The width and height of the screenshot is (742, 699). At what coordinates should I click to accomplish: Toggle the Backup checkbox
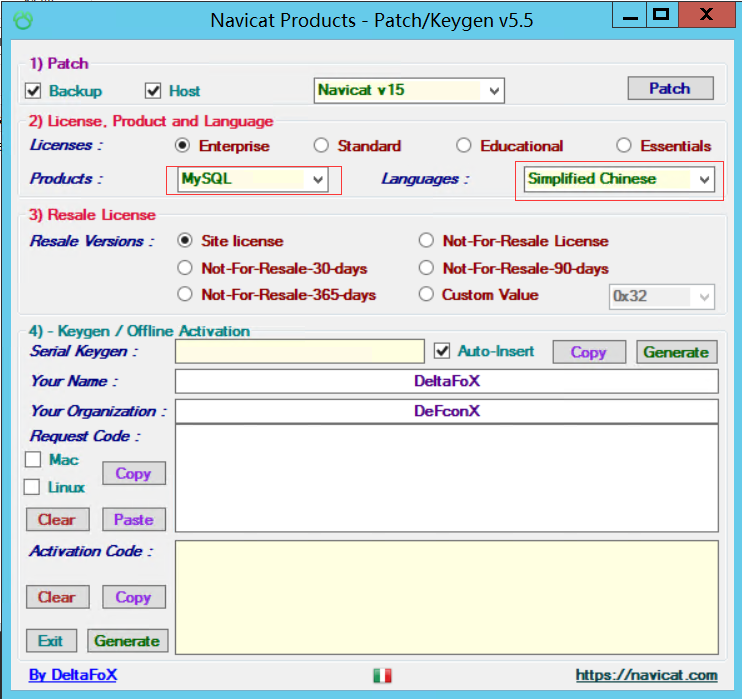pos(33,90)
